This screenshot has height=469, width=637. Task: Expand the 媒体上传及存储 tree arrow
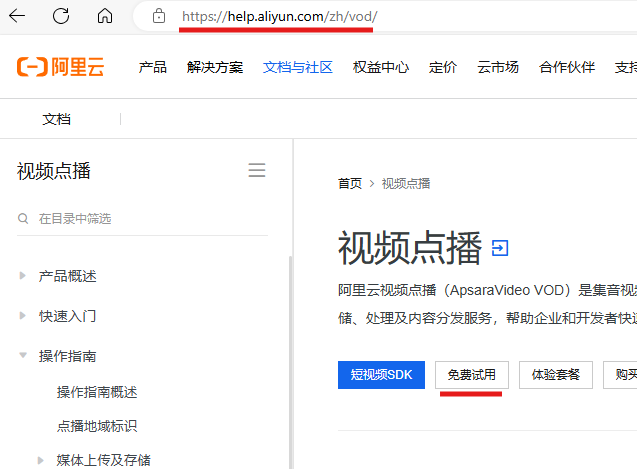tap(40, 460)
